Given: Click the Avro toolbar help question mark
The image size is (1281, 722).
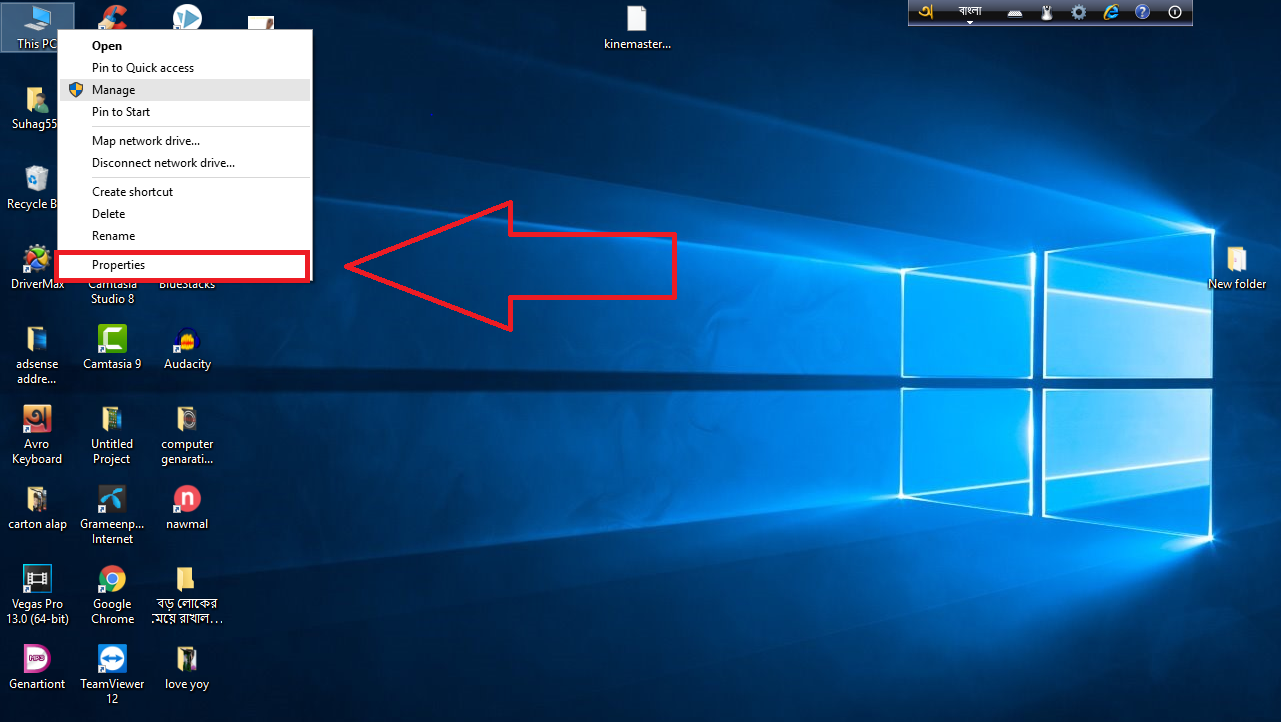Looking at the screenshot, I should pyautogui.click(x=1143, y=12).
